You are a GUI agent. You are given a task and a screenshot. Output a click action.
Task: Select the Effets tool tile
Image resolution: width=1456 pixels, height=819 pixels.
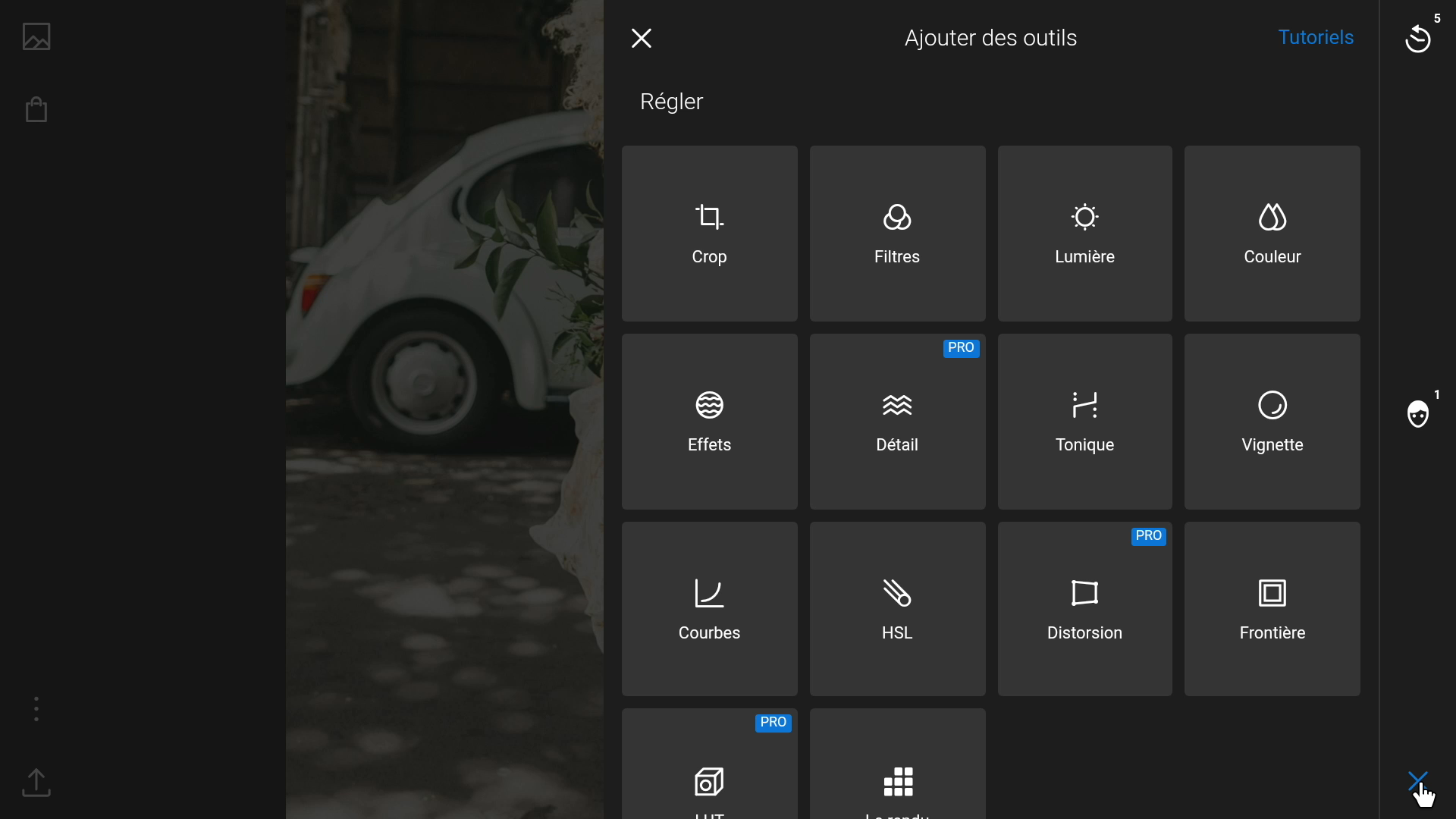click(709, 422)
